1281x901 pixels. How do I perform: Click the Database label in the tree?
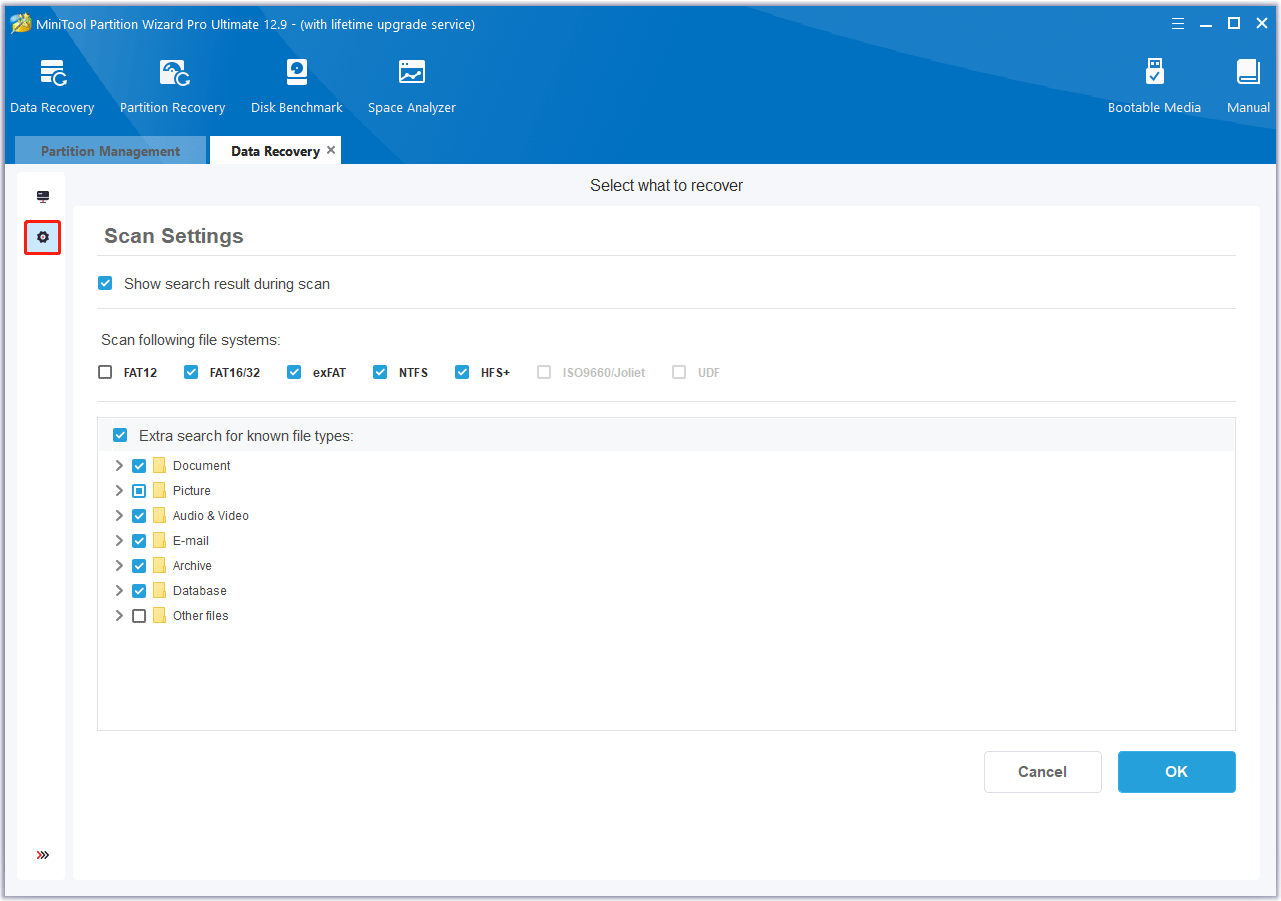pyautogui.click(x=199, y=591)
